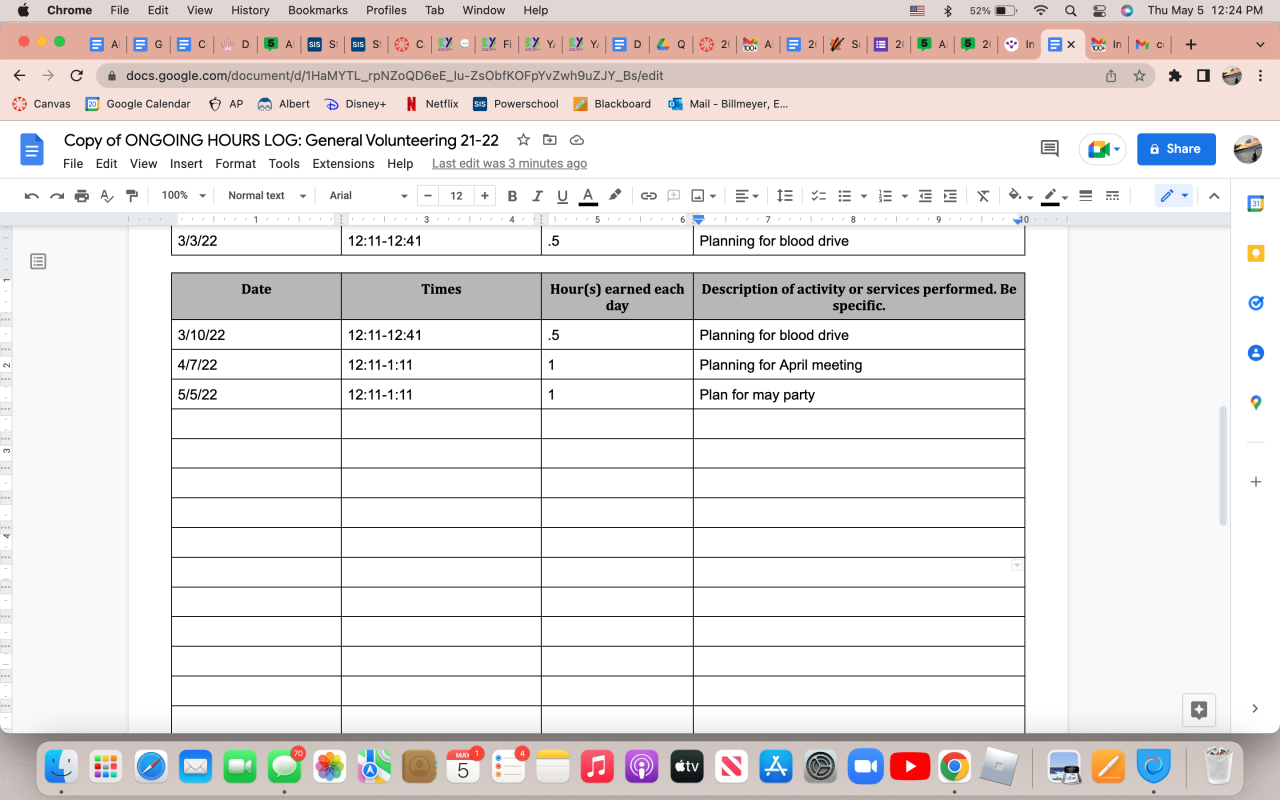This screenshot has width=1280, height=800.
Task: Undo the last edit in Docs toolbar
Action: [x=32, y=196]
